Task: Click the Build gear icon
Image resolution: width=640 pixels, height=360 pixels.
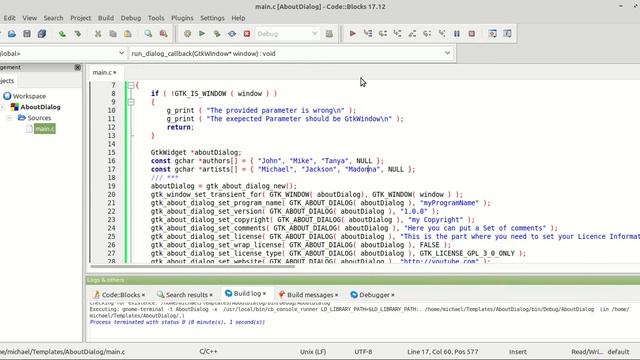Action: click(187, 34)
